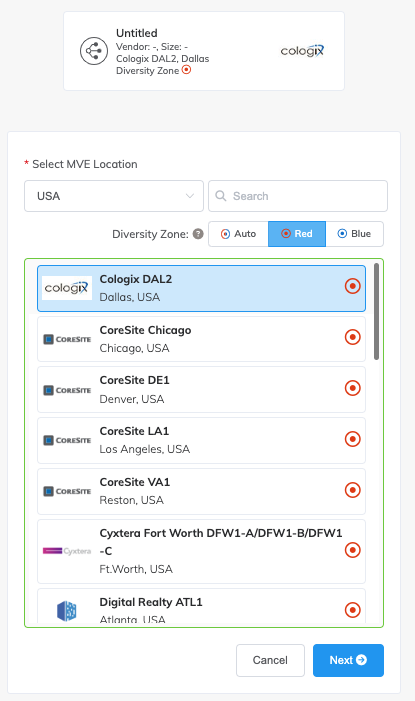Select the Red diversity zone option
This screenshot has width=415, height=701.
(297, 234)
